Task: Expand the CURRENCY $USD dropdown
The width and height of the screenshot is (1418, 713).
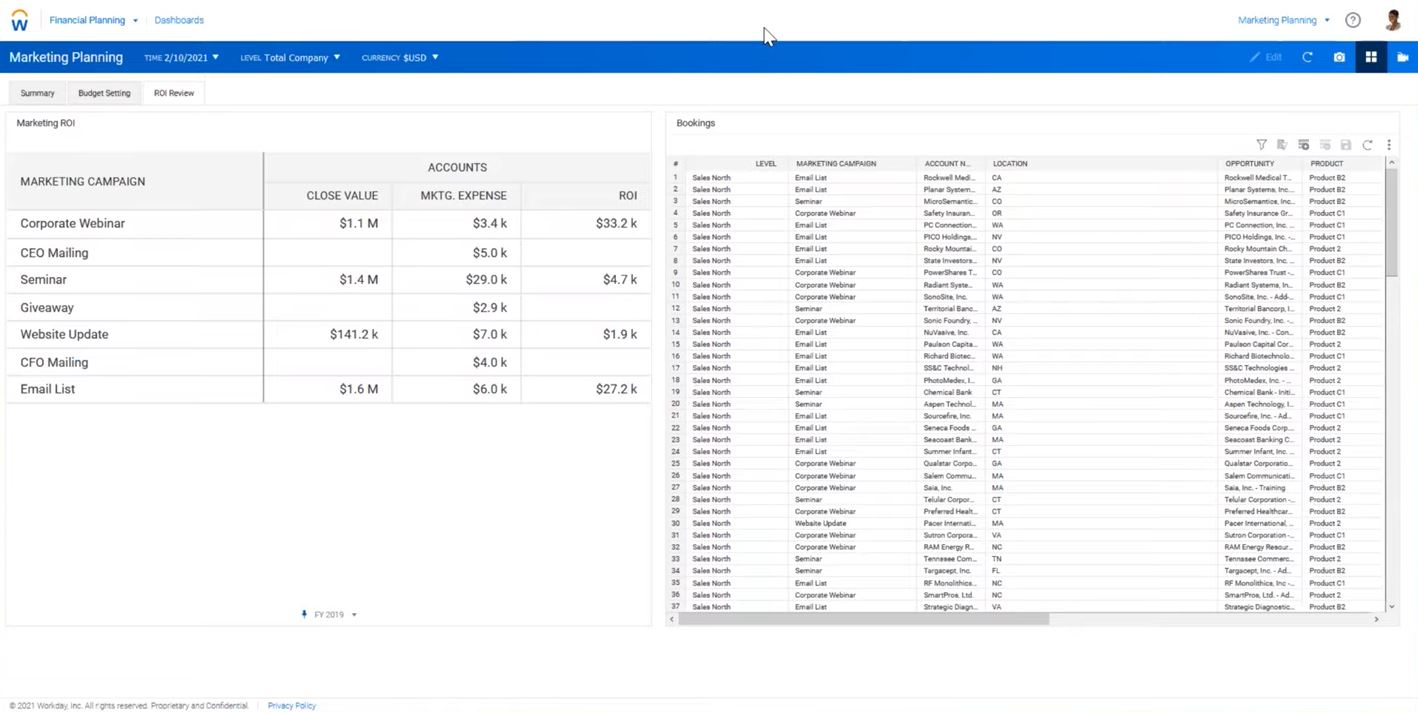Action: click(400, 57)
